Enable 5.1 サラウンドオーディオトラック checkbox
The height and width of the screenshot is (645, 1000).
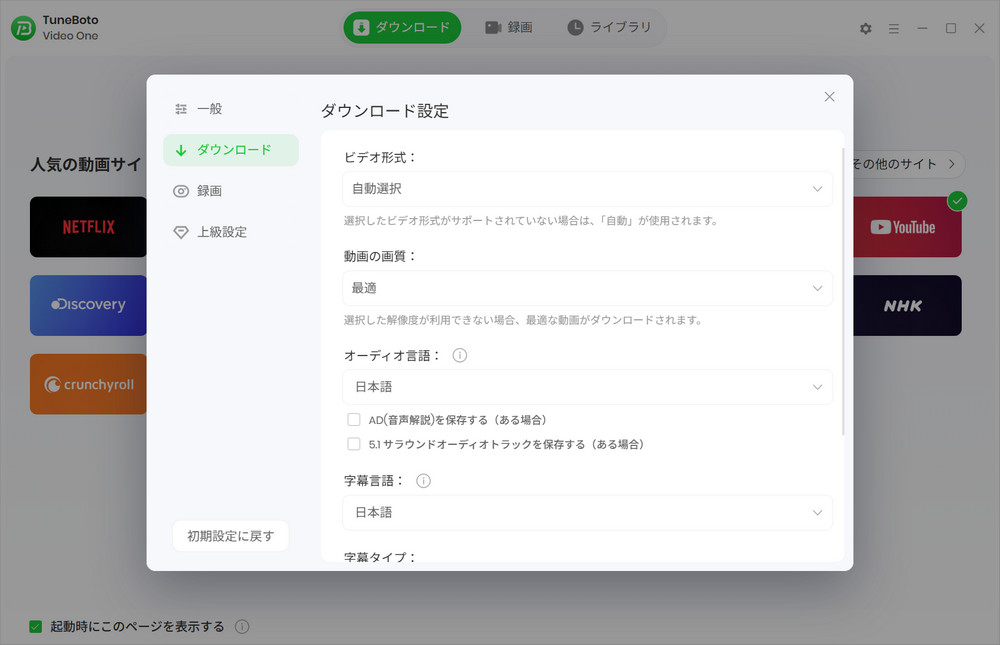(x=353, y=444)
